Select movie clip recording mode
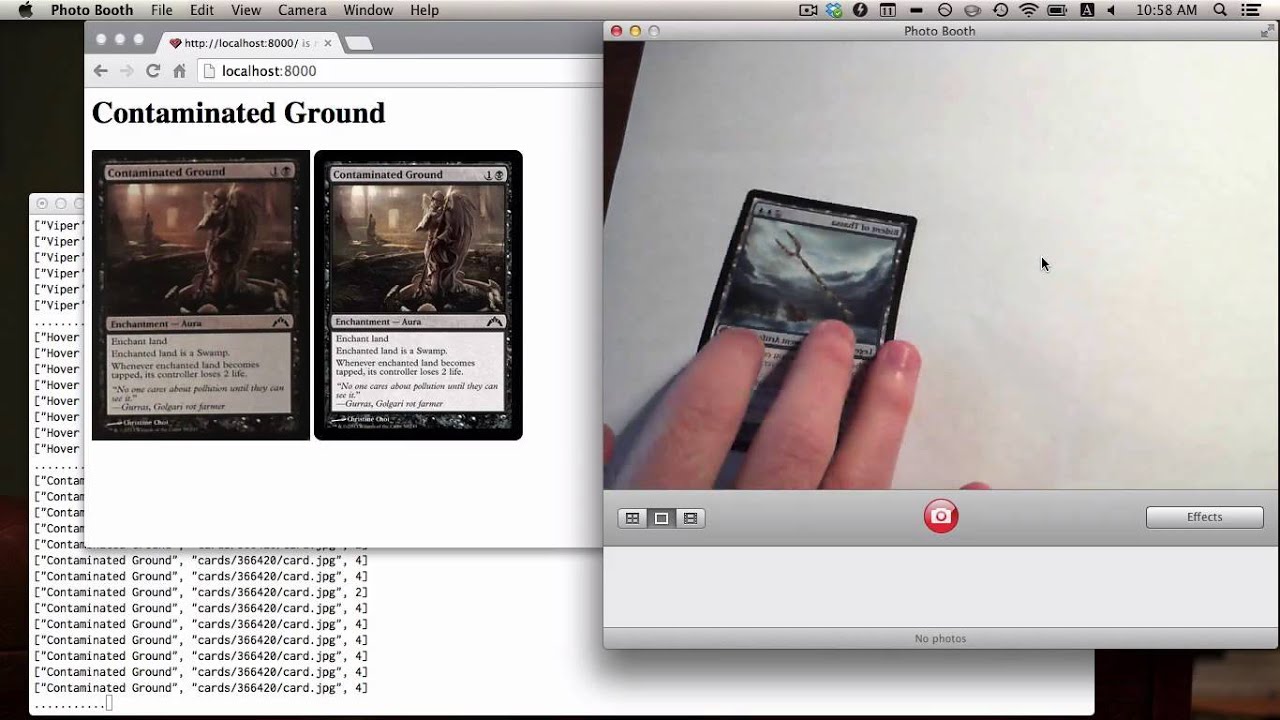Screen dimensions: 1280x720 [690, 518]
